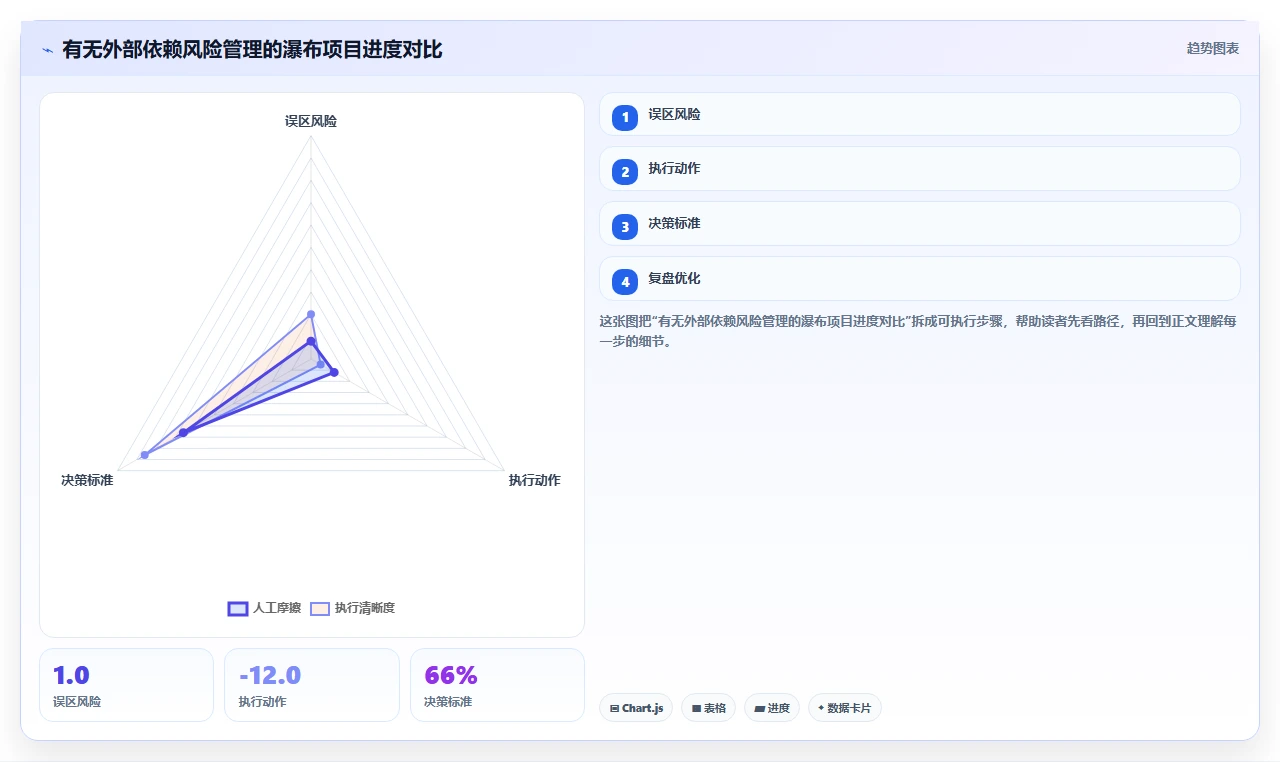
Task: Click the number 4 badge for 复盘优化
Action: point(625,282)
